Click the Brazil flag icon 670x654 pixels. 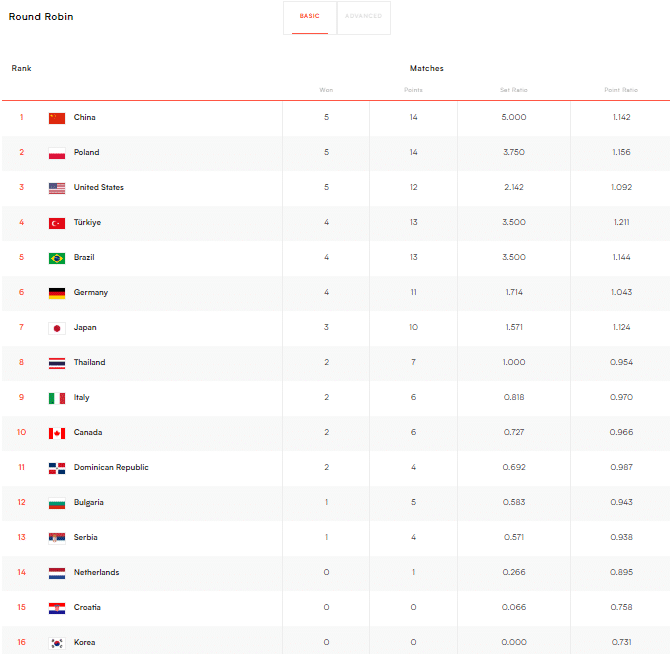tap(57, 258)
